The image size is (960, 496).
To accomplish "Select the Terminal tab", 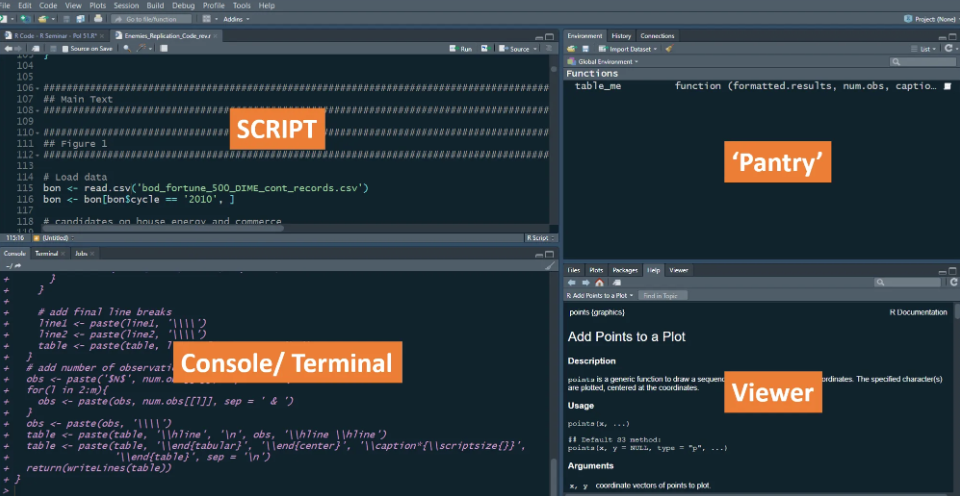I will pos(46,254).
